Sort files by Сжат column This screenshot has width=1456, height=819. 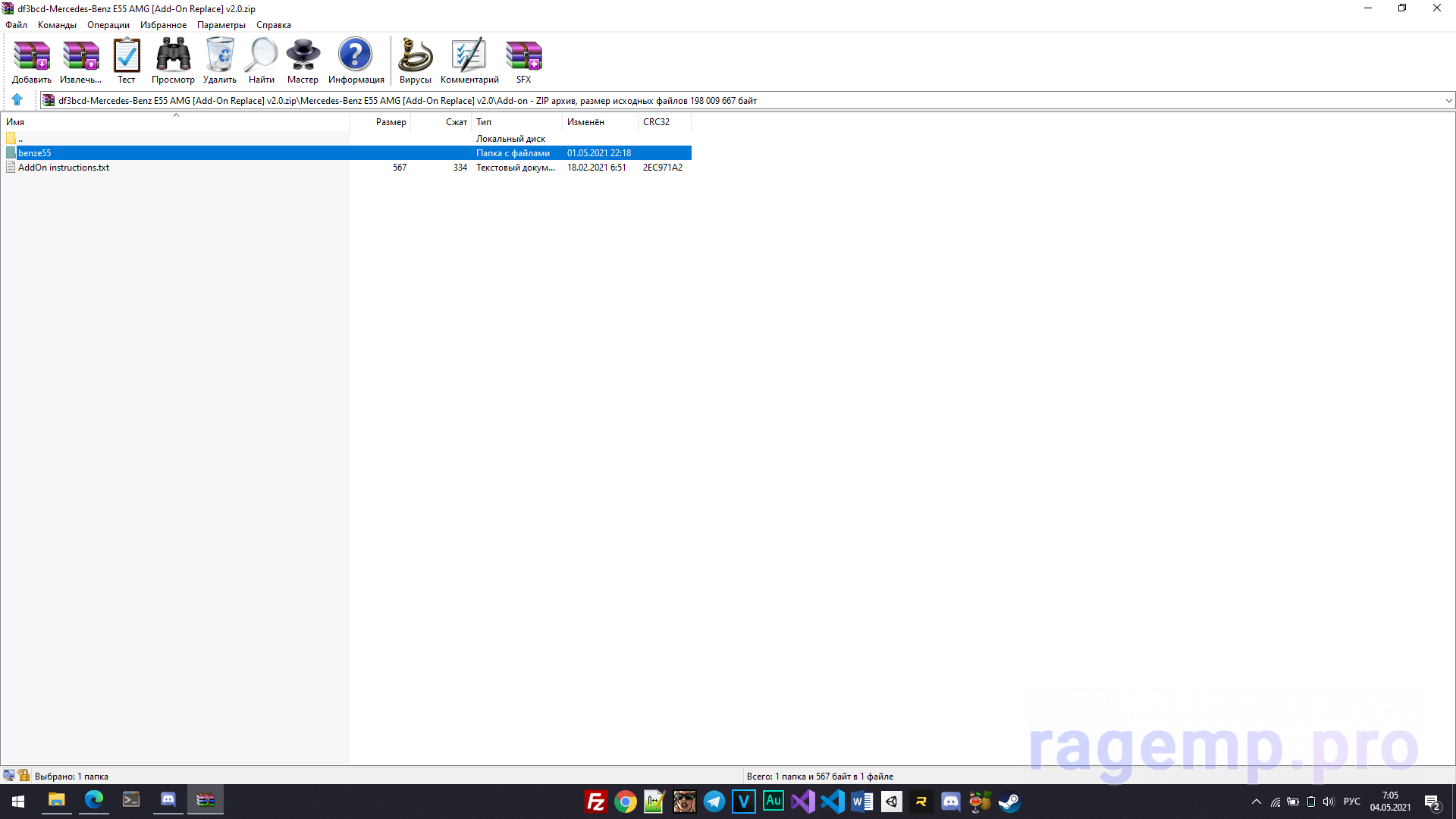point(441,122)
